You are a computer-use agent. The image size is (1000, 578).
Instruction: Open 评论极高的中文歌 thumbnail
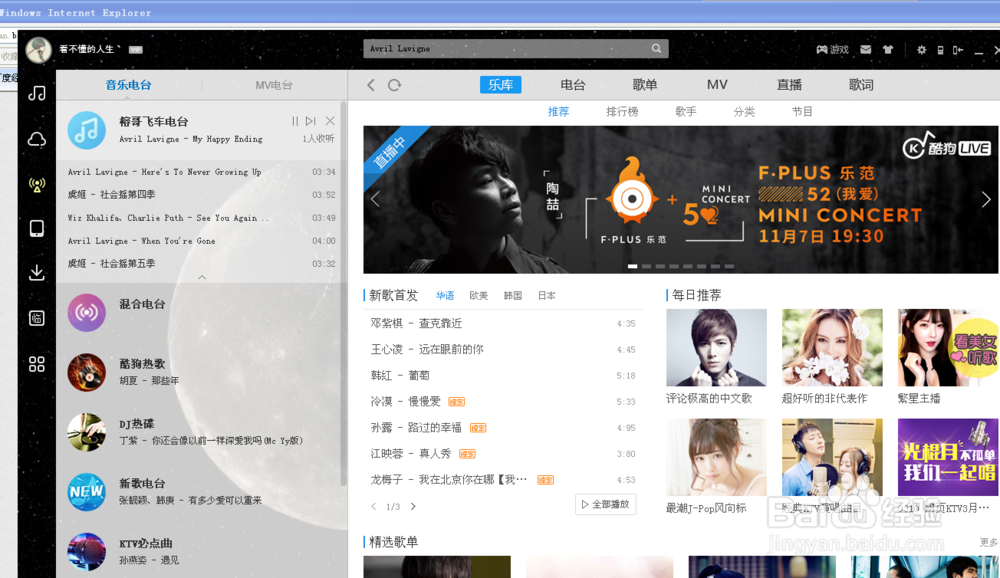[716, 348]
